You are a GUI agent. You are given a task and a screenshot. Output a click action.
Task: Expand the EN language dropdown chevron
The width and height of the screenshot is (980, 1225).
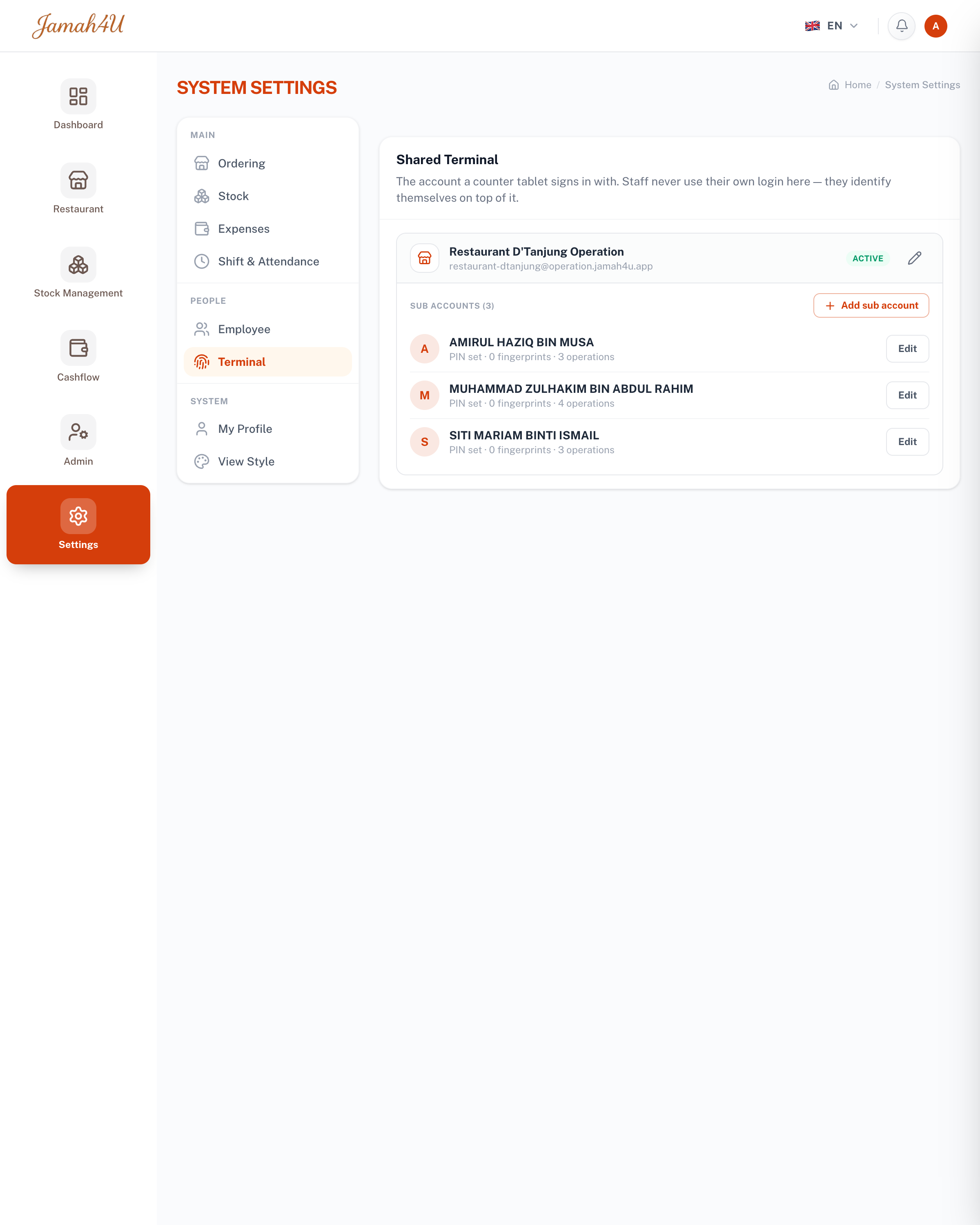(x=854, y=26)
